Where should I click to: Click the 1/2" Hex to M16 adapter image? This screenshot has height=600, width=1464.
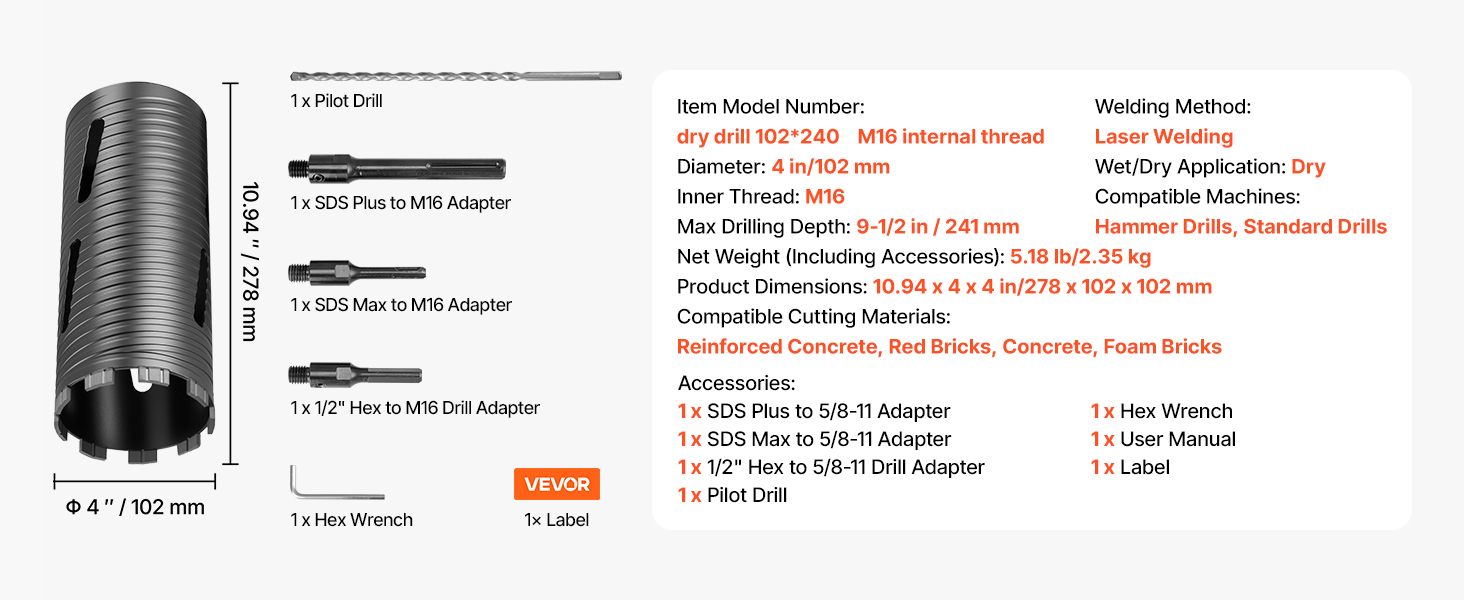coord(354,375)
